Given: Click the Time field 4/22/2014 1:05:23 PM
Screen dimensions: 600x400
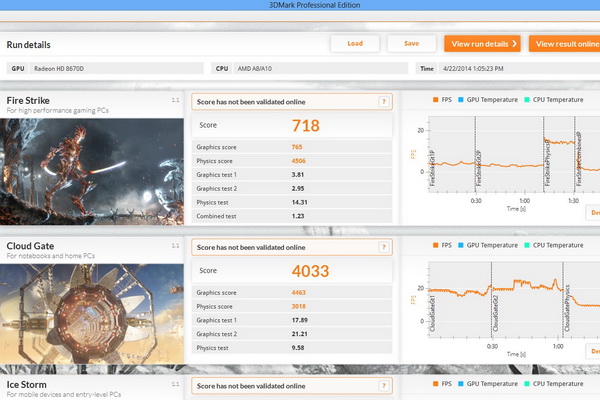Looking at the screenshot, I should point(519,69).
